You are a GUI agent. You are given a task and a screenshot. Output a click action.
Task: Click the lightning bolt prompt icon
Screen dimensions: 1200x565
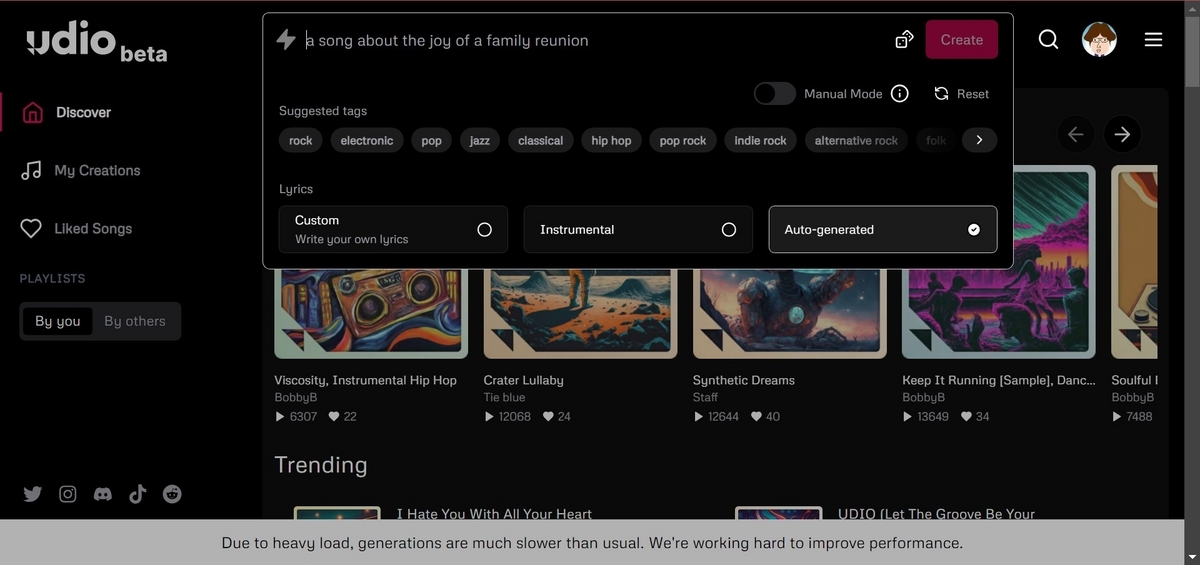286,40
